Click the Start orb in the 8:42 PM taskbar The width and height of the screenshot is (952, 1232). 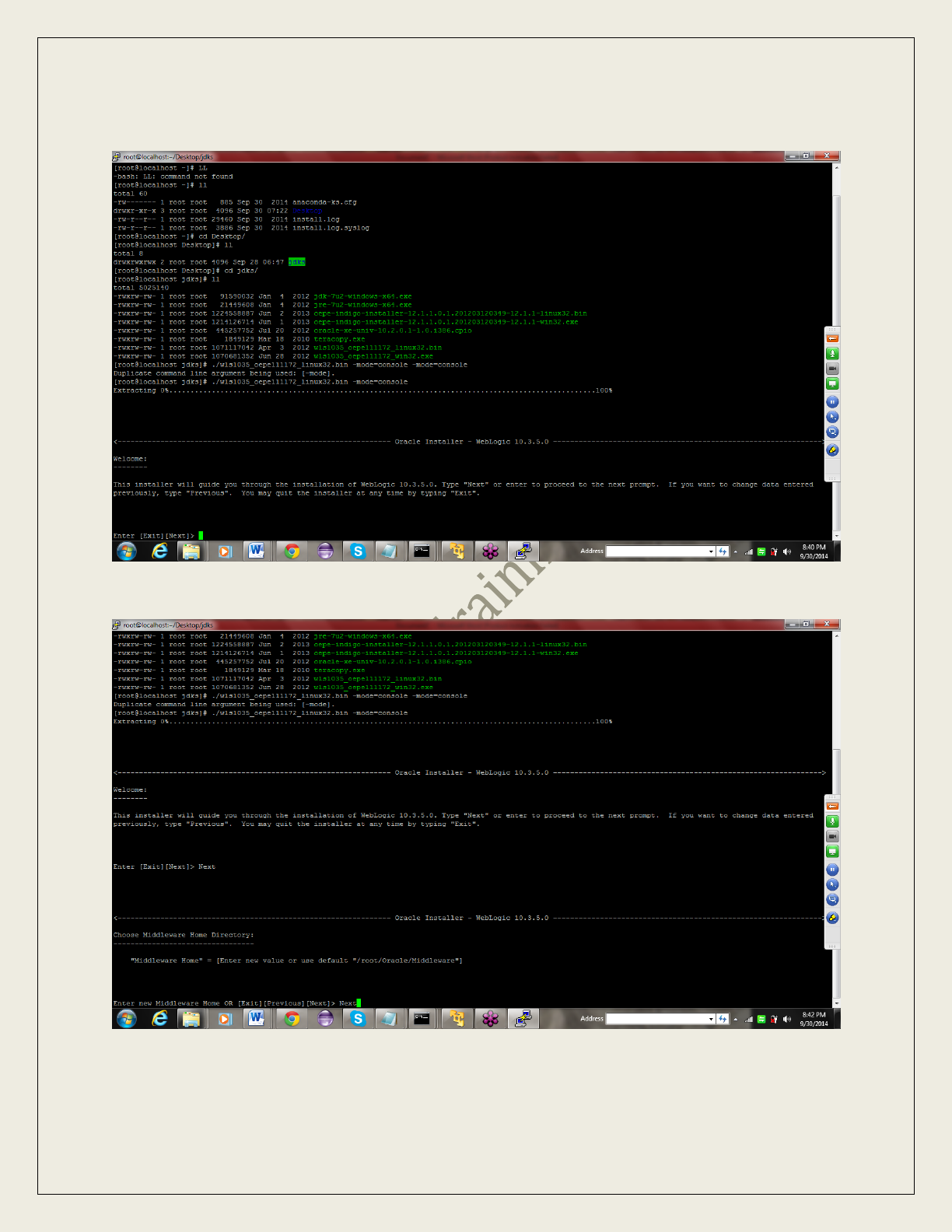point(127,1019)
